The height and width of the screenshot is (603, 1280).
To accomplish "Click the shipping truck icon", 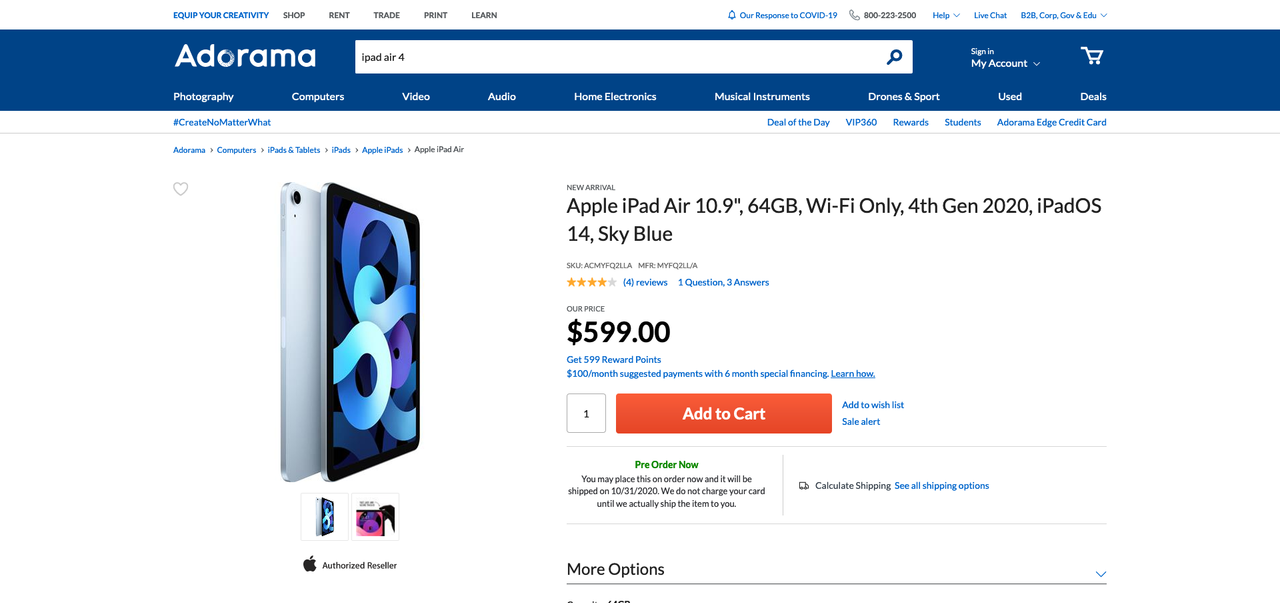I will [x=804, y=486].
